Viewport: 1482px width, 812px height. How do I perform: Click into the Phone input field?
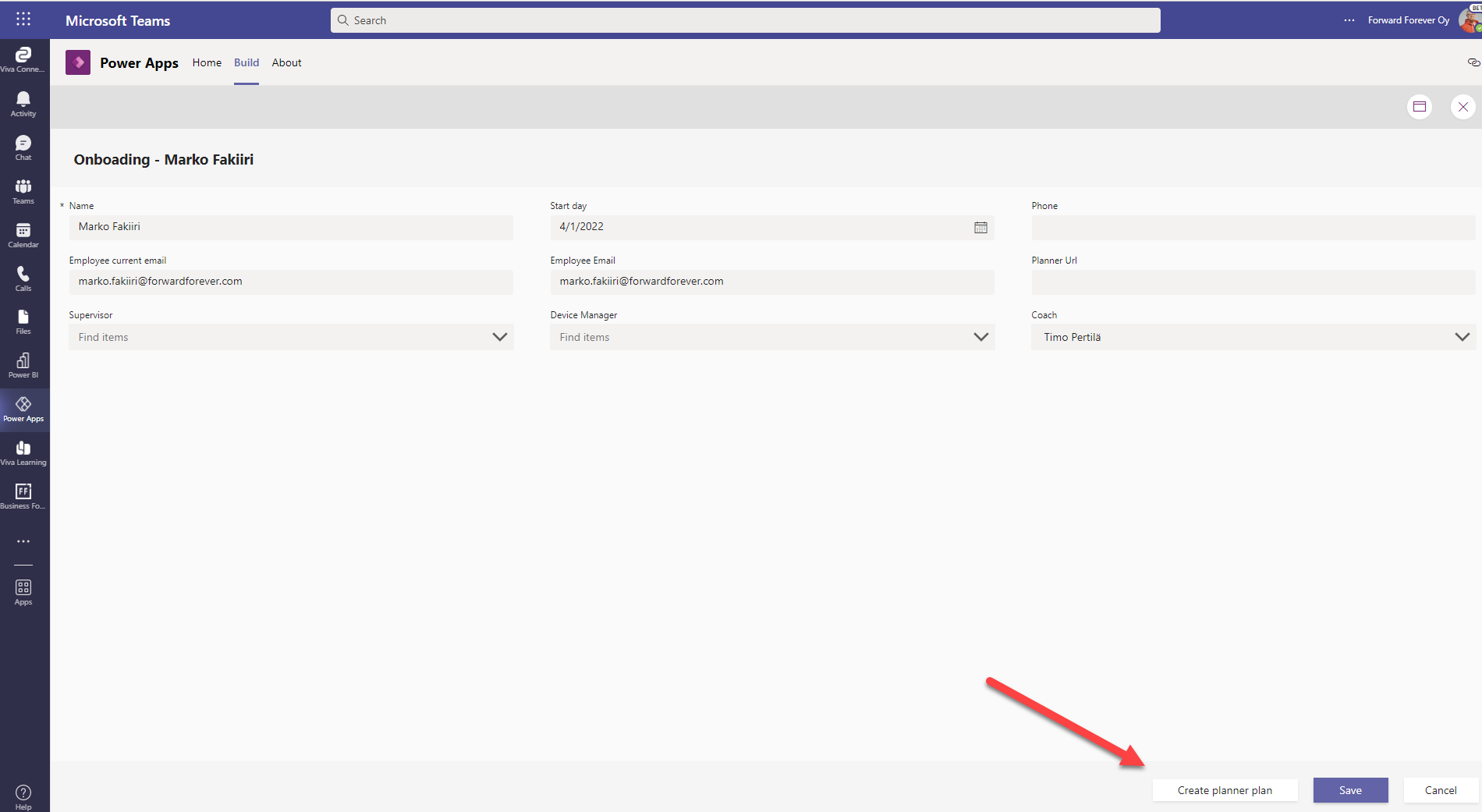[x=1253, y=227]
